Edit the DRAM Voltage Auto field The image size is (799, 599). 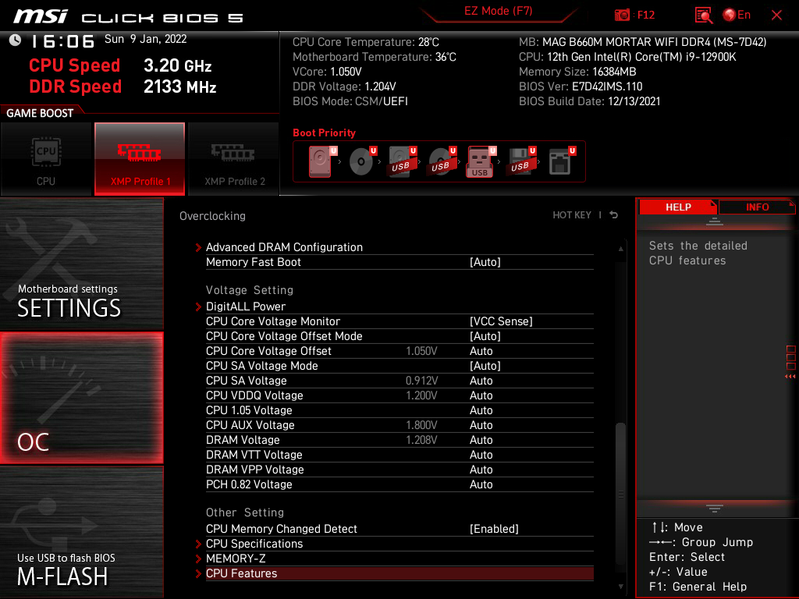481,440
